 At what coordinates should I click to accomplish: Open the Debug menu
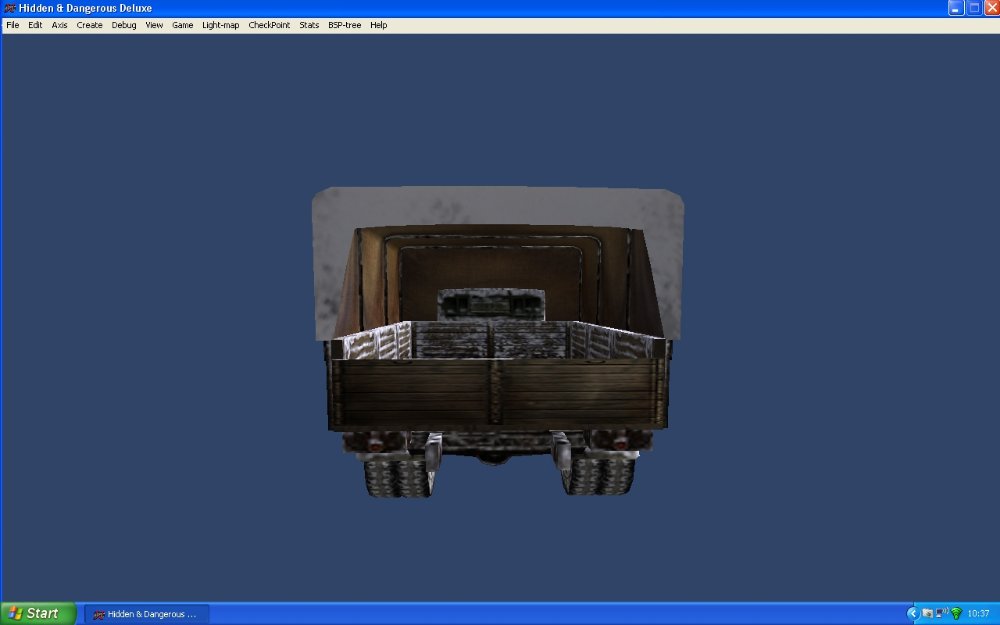pos(124,26)
